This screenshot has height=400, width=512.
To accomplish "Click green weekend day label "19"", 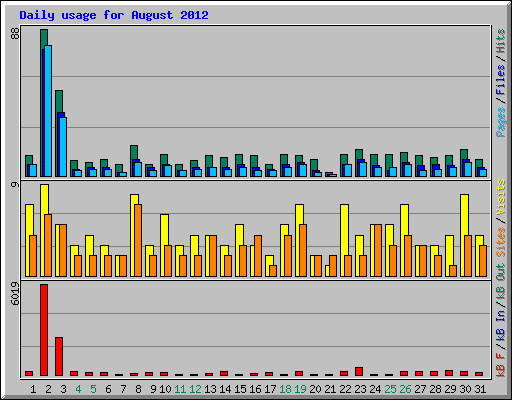I will point(300,389).
